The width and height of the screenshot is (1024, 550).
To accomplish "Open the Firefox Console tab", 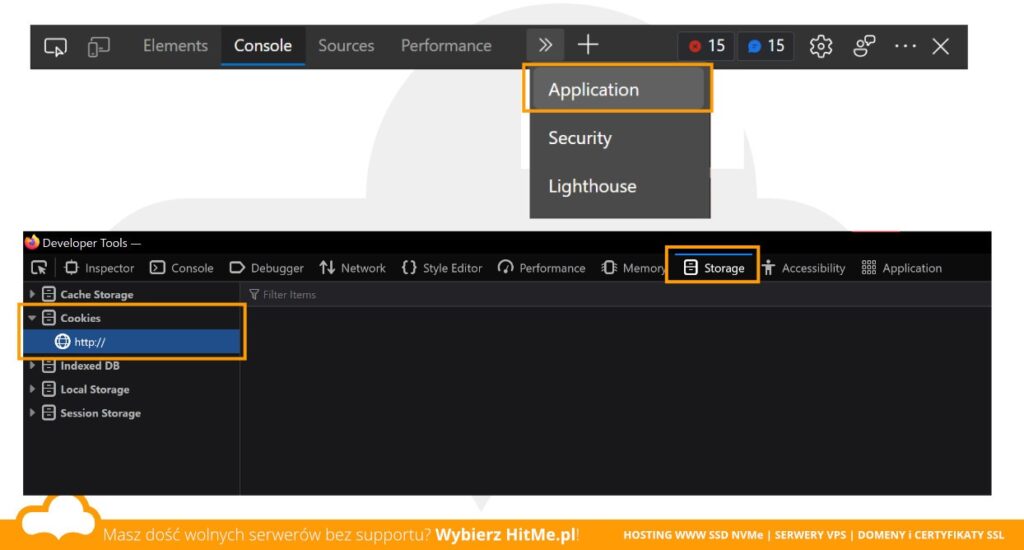I will pyautogui.click(x=182, y=268).
